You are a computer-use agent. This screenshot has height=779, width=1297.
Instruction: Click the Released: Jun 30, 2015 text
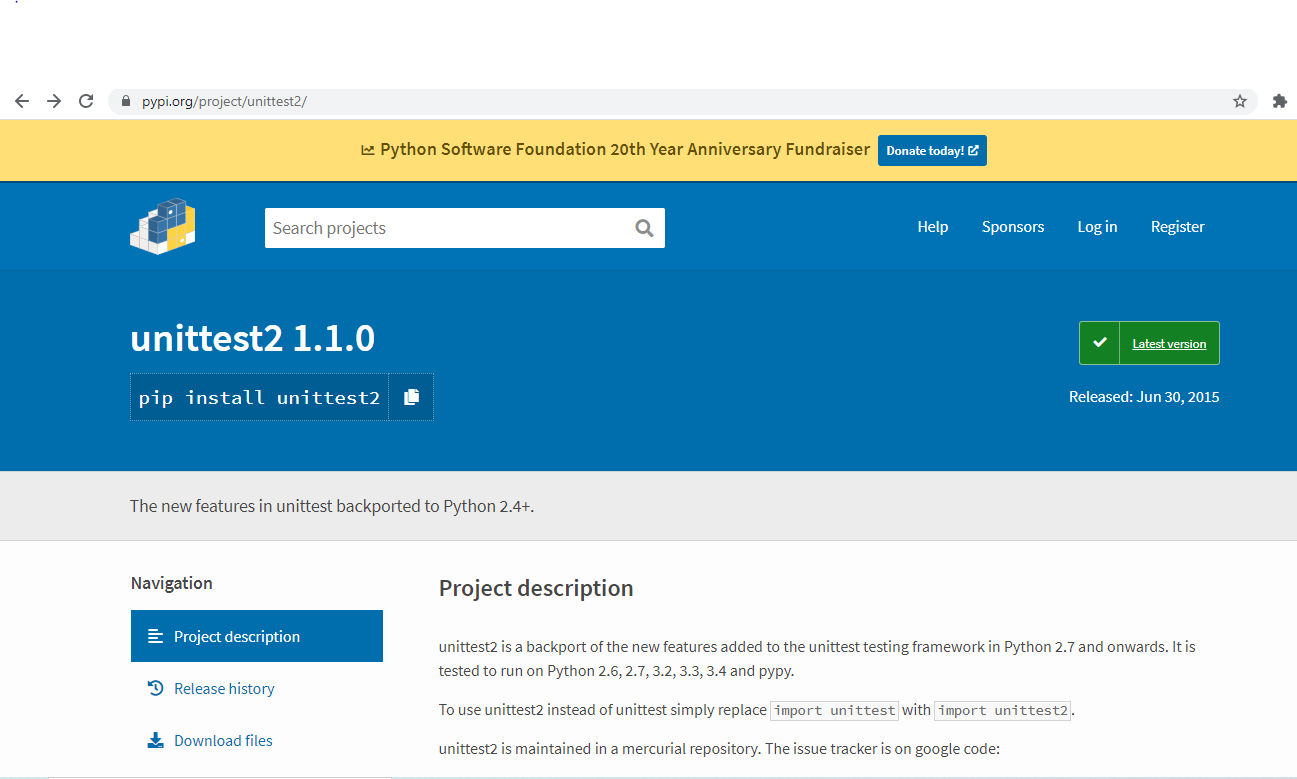click(x=1144, y=397)
